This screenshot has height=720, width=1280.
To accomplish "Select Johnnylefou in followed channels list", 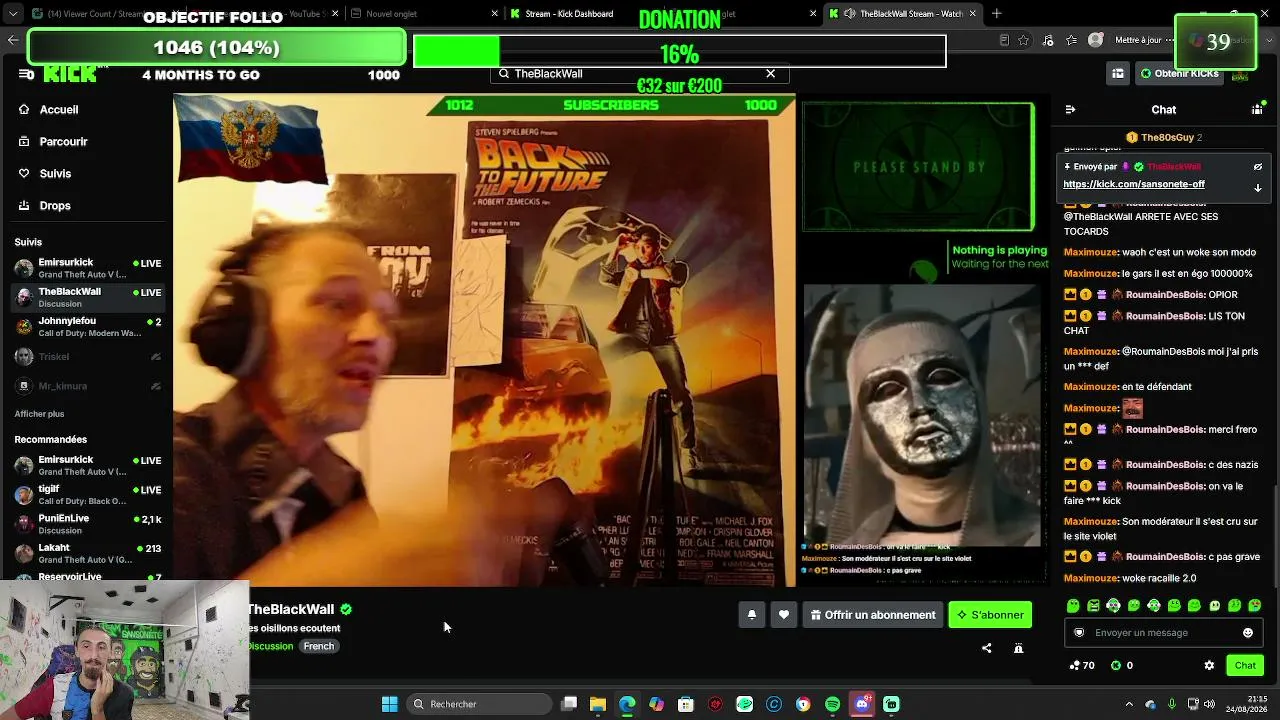I will [x=87, y=327].
